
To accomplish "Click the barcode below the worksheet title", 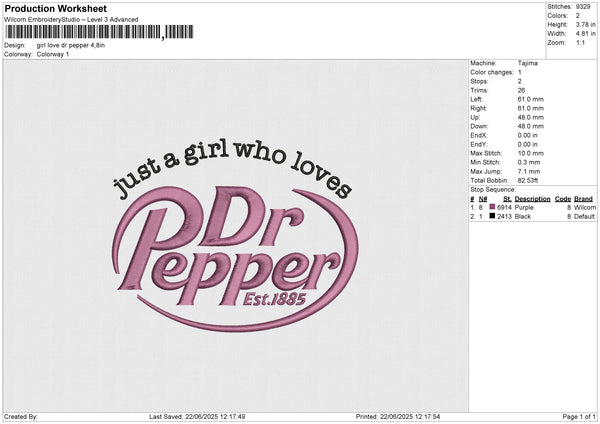I will (99, 32).
